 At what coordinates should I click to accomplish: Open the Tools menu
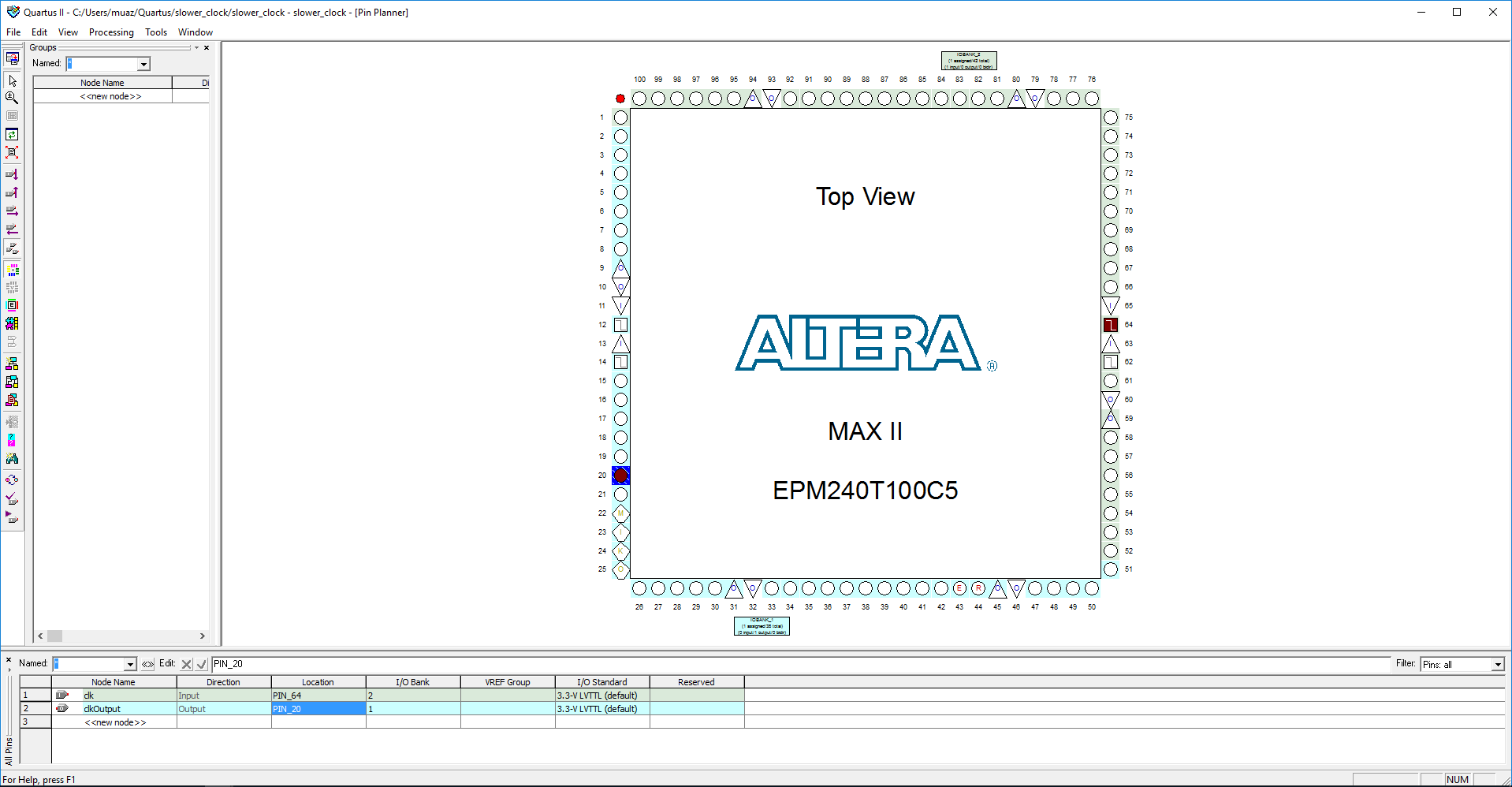point(156,32)
